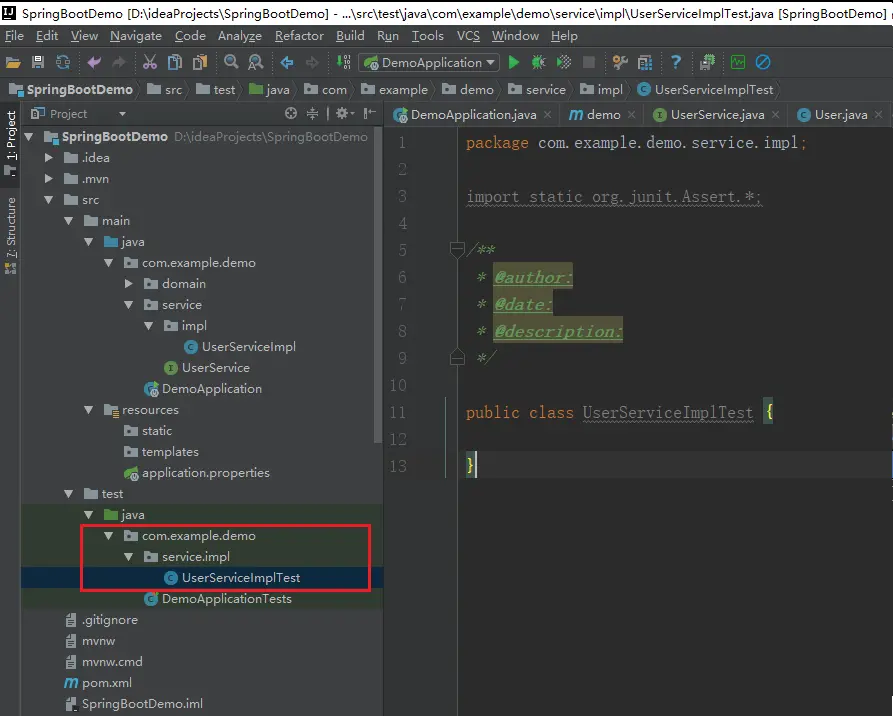Viewport: 893px width, 716px height.
Task: Collapse the resources folder
Action: [x=89, y=410]
